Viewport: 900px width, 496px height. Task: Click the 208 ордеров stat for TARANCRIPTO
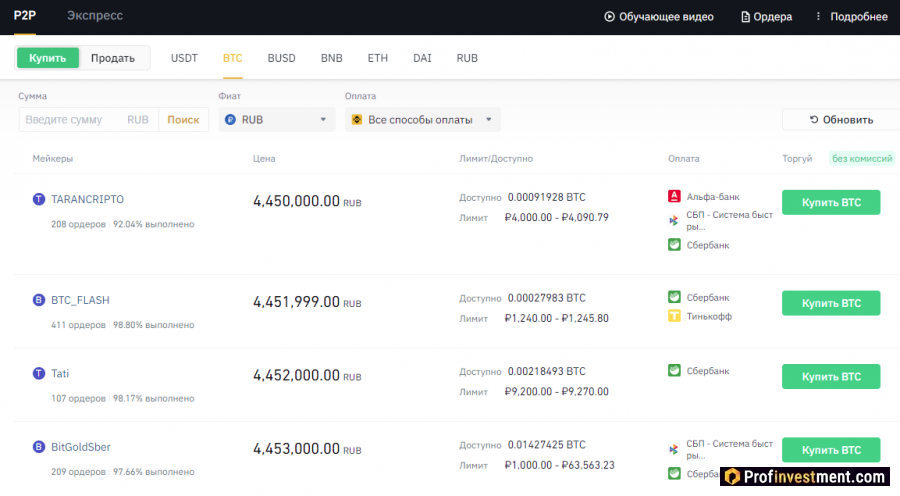(x=78, y=224)
